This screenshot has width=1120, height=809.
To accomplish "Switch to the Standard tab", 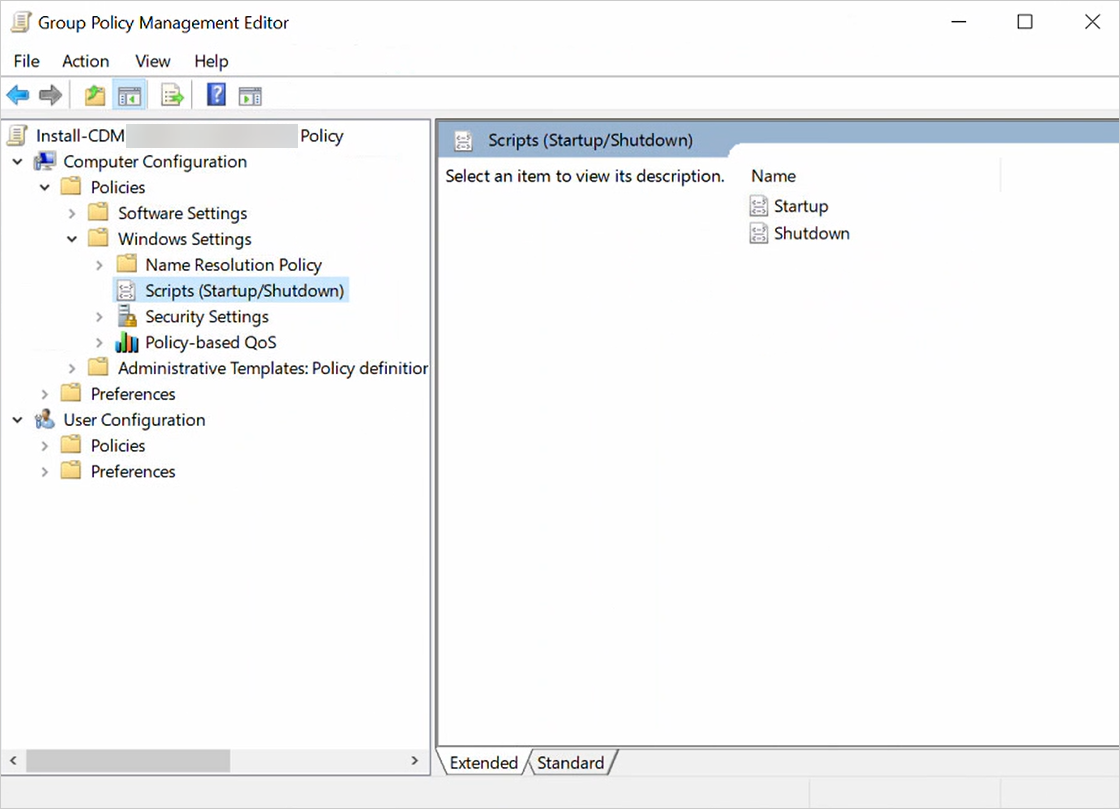I will click(570, 763).
